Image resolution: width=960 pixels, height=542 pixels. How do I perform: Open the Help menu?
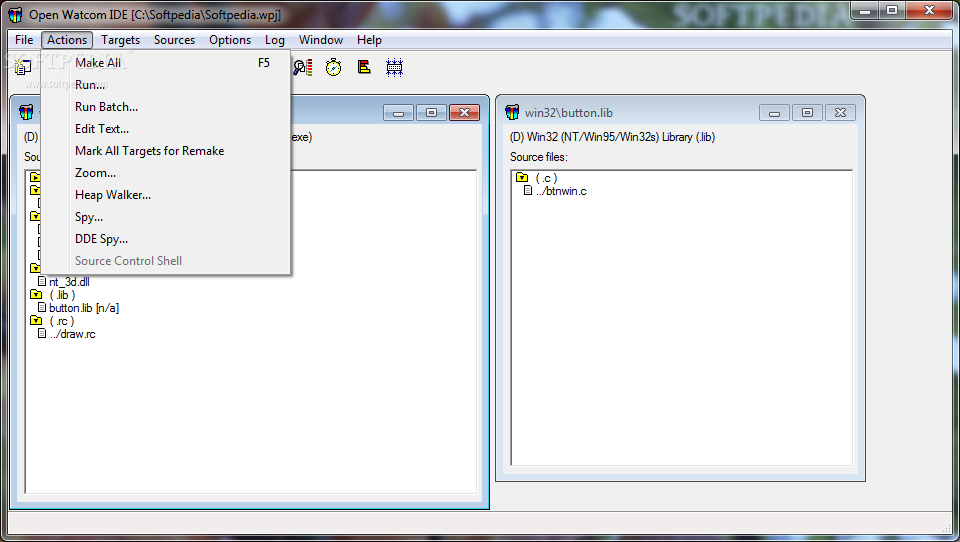click(369, 40)
